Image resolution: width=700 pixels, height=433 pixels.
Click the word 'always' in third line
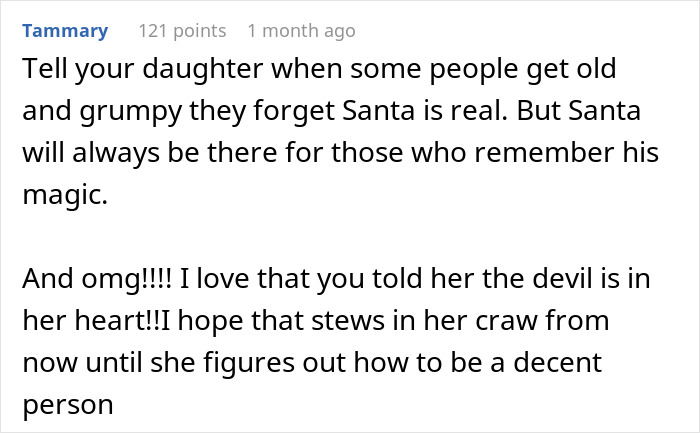coord(116,153)
